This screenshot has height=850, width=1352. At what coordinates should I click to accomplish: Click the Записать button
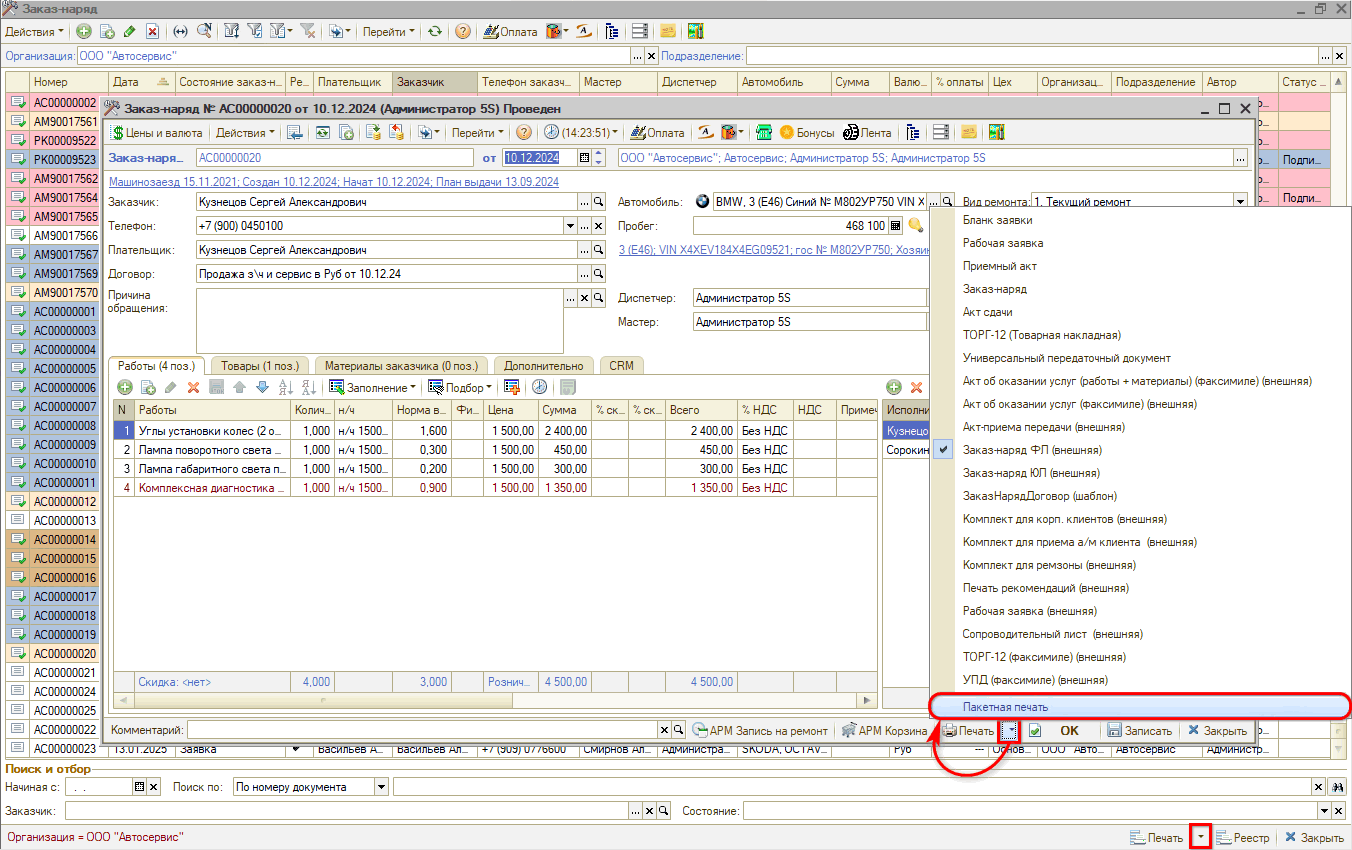coord(1140,731)
